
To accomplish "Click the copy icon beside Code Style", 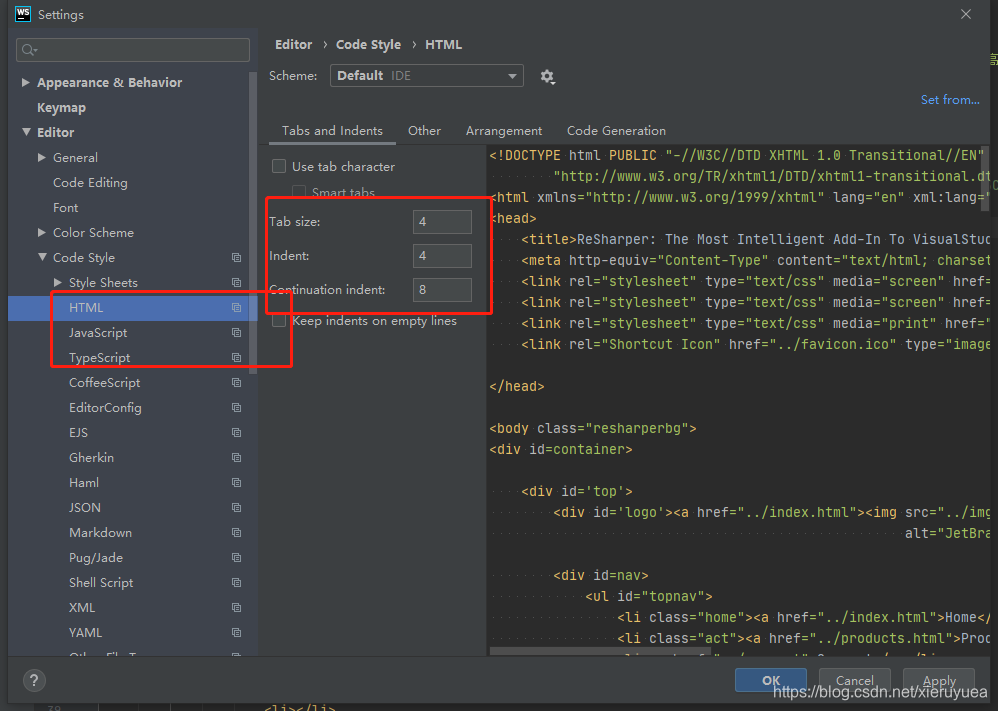I will click(236, 258).
